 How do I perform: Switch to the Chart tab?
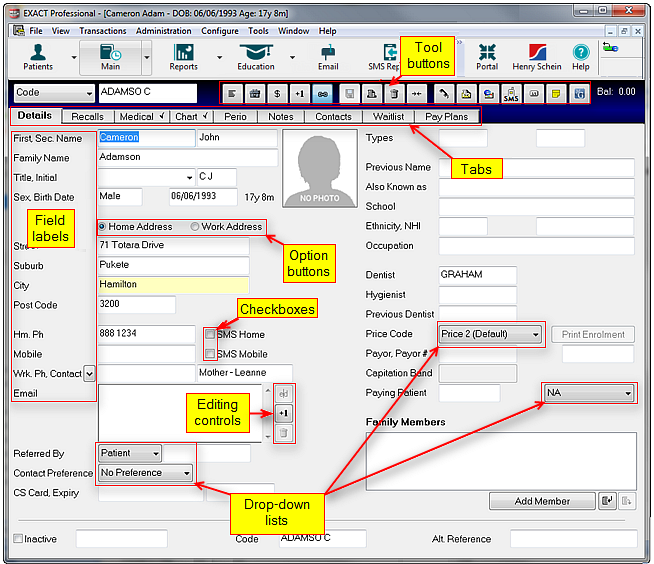click(191, 117)
